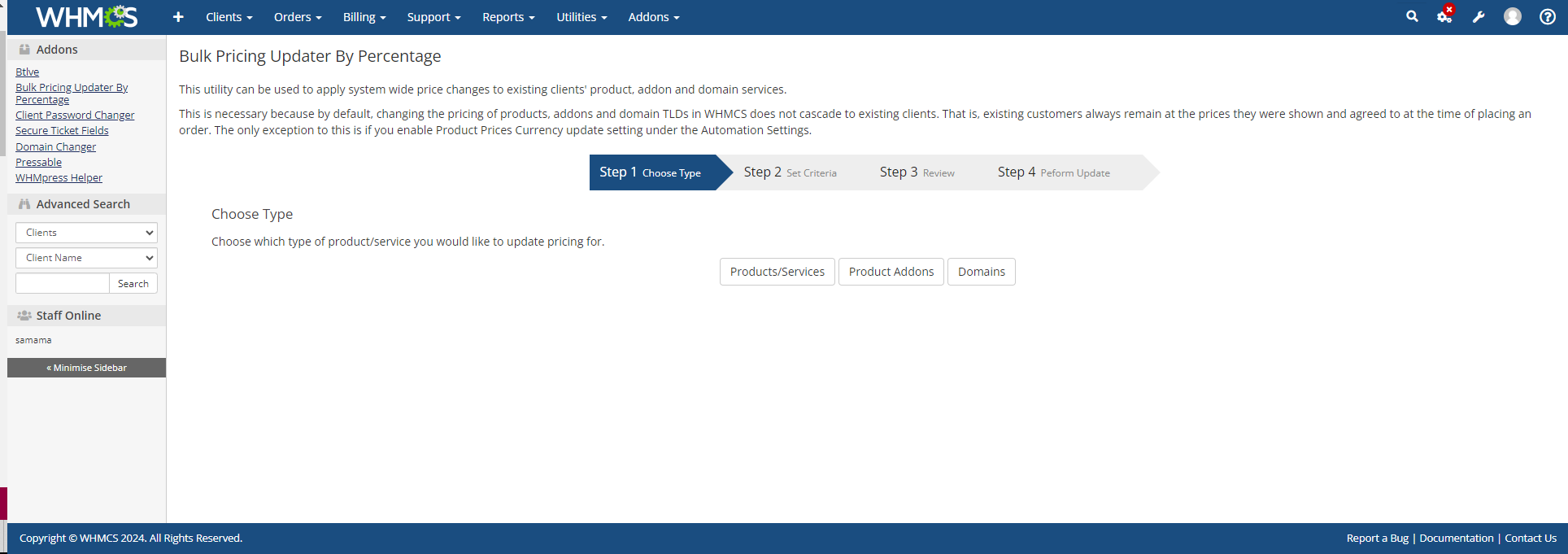Click Minimise Sidebar button
The image size is (1568, 554).
[x=86, y=368]
